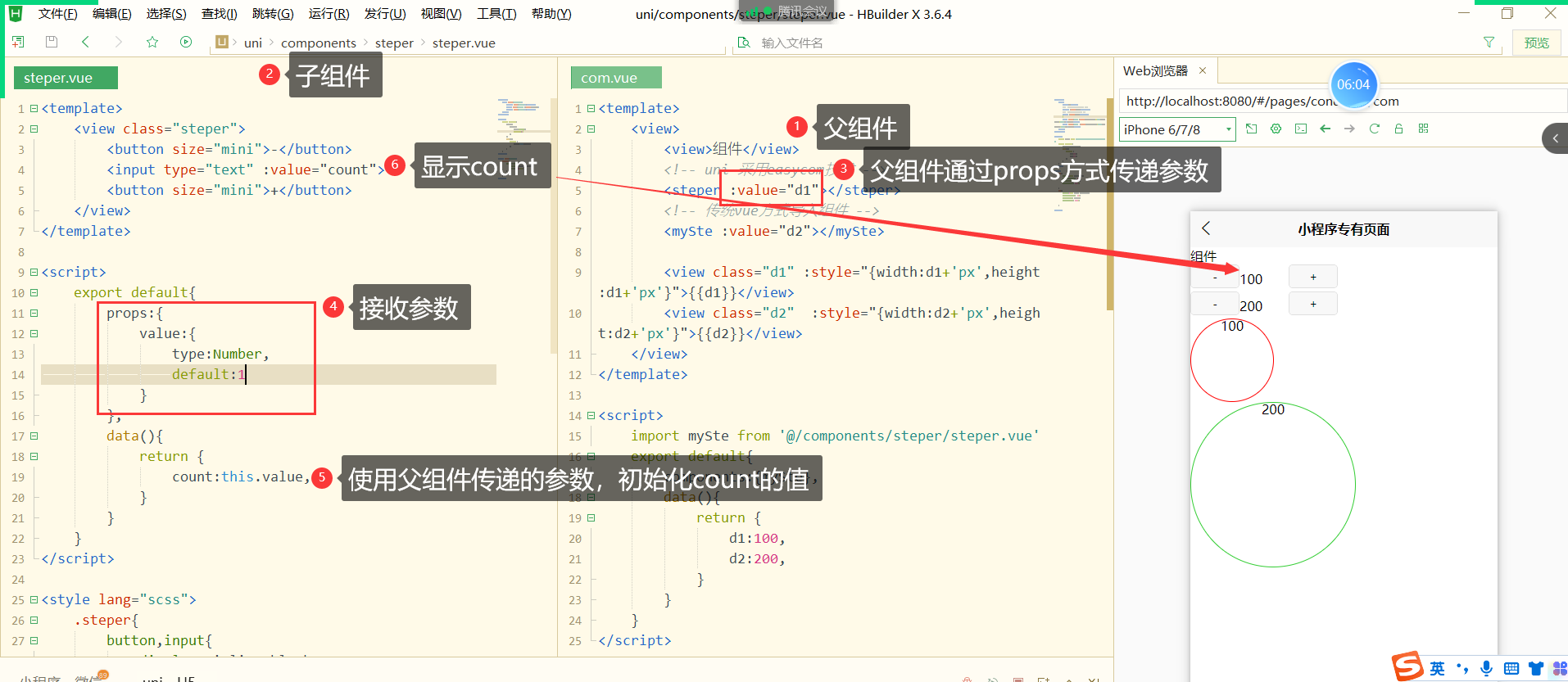Collapse the template fold in com.vue line 1
The image size is (1568, 682).
pyautogui.click(x=591, y=108)
